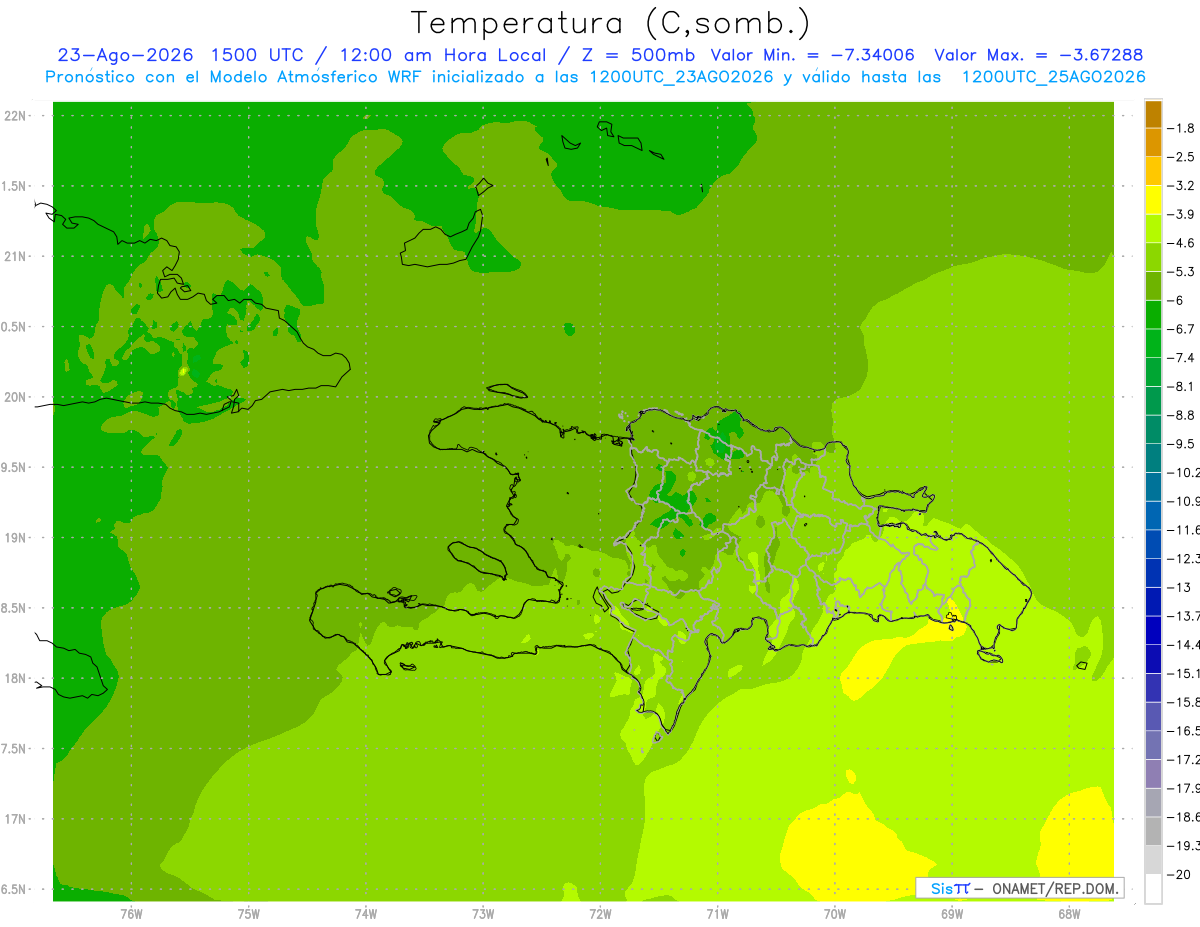1200x927 pixels.
Task: Click the '19N' latitude axis label
Action: (x=16, y=538)
